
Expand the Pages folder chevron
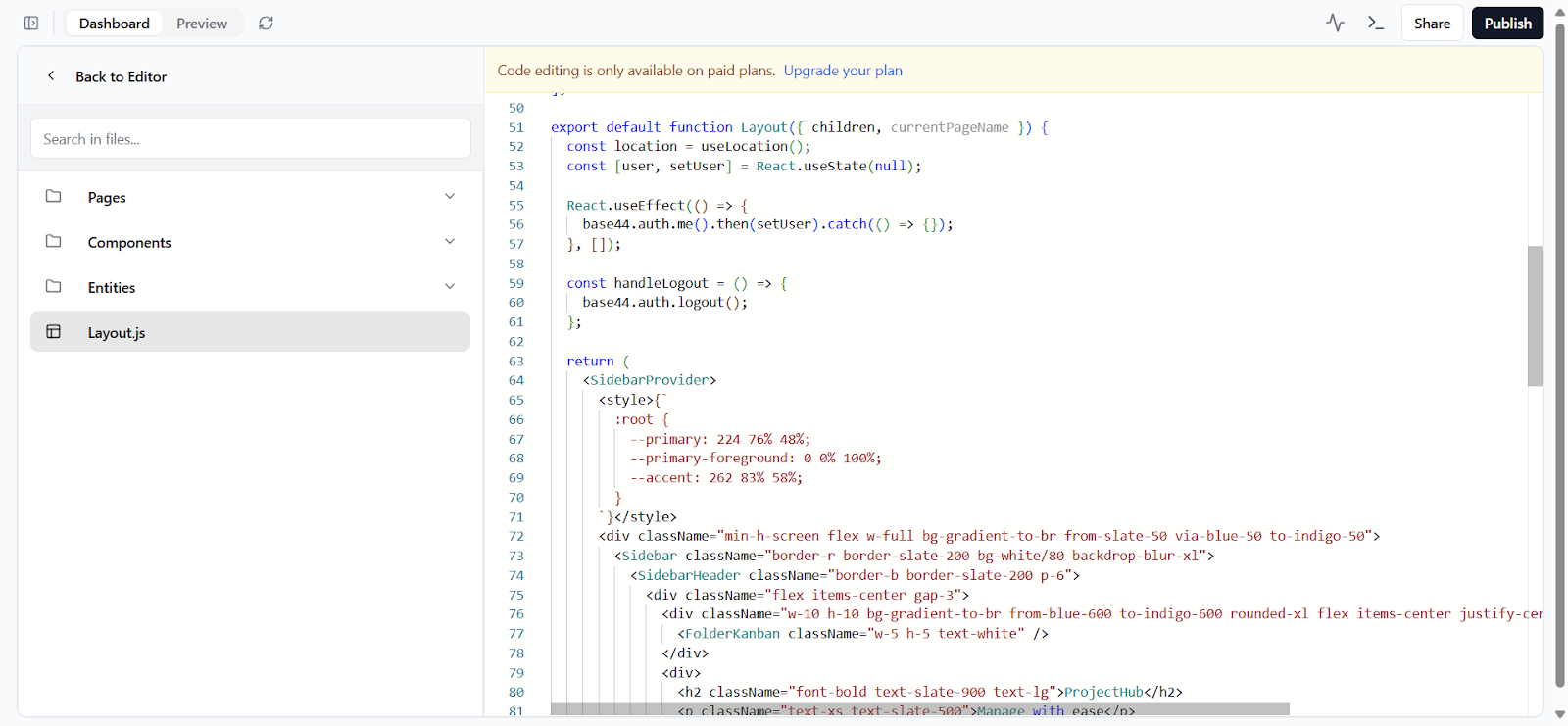tap(450, 196)
